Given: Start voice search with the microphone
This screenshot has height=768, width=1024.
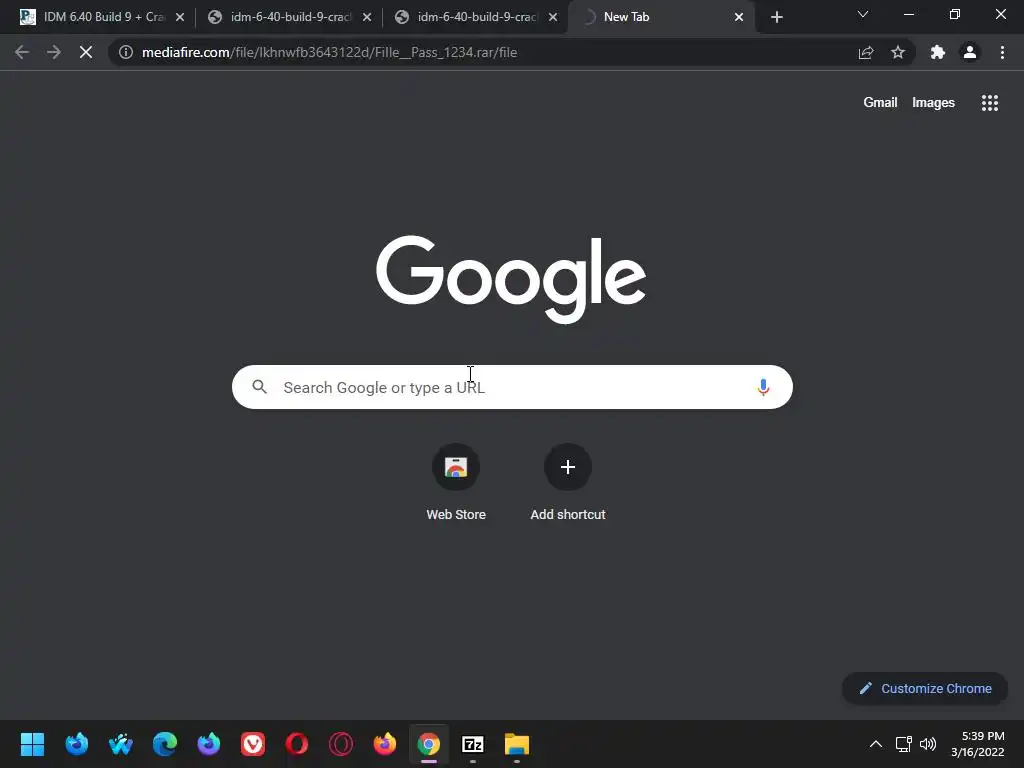Looking at the screenshot, I should click(x=763, y=387).
